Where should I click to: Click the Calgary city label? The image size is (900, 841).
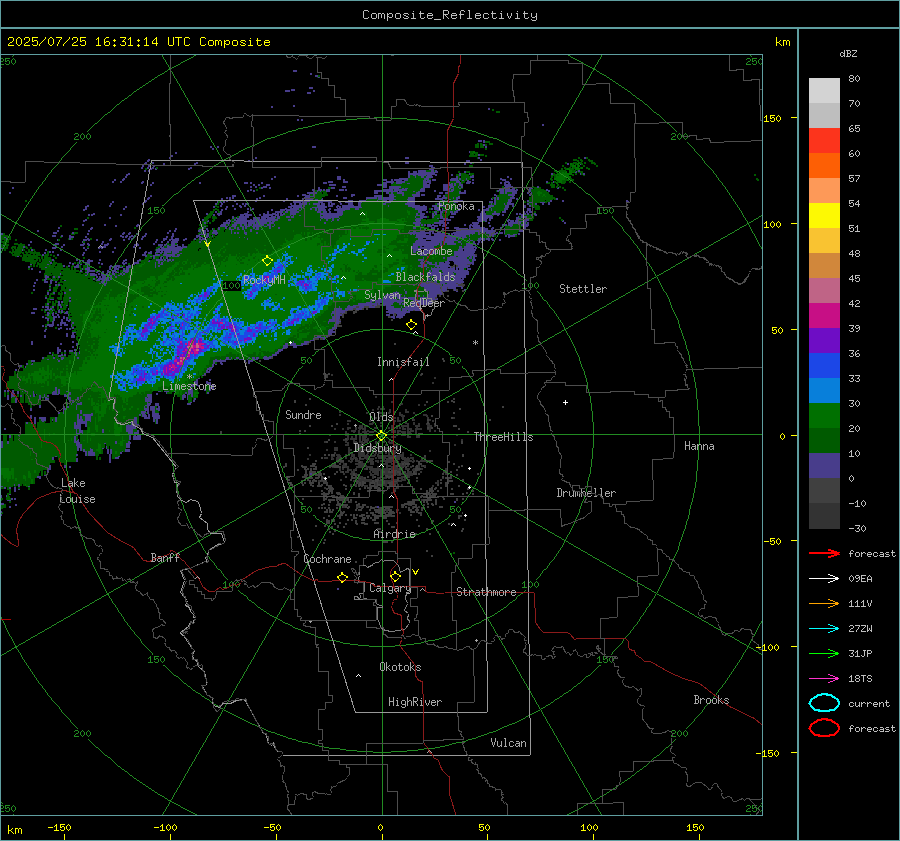(x=390, y=588)
